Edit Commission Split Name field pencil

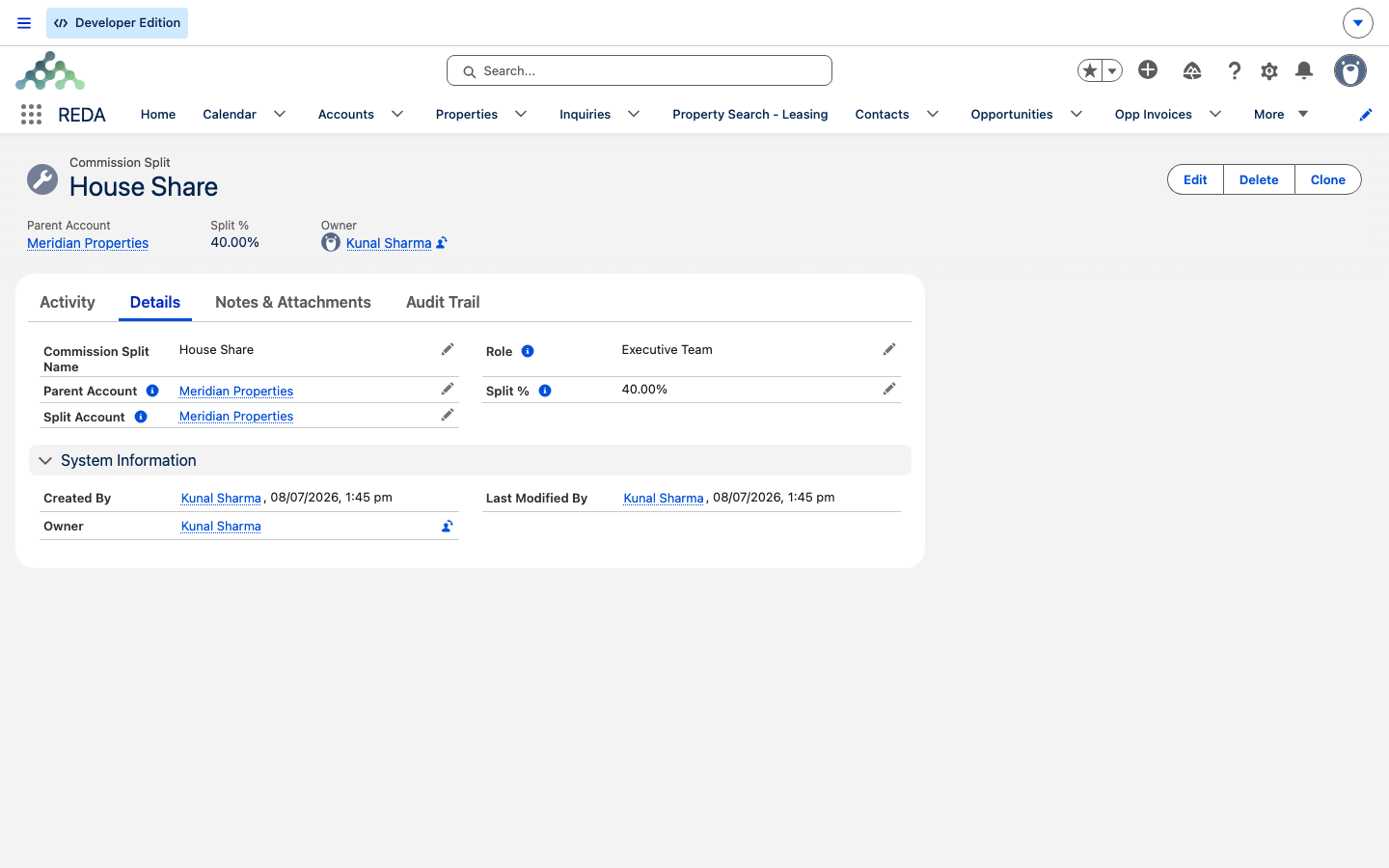[x=448, y=349]
